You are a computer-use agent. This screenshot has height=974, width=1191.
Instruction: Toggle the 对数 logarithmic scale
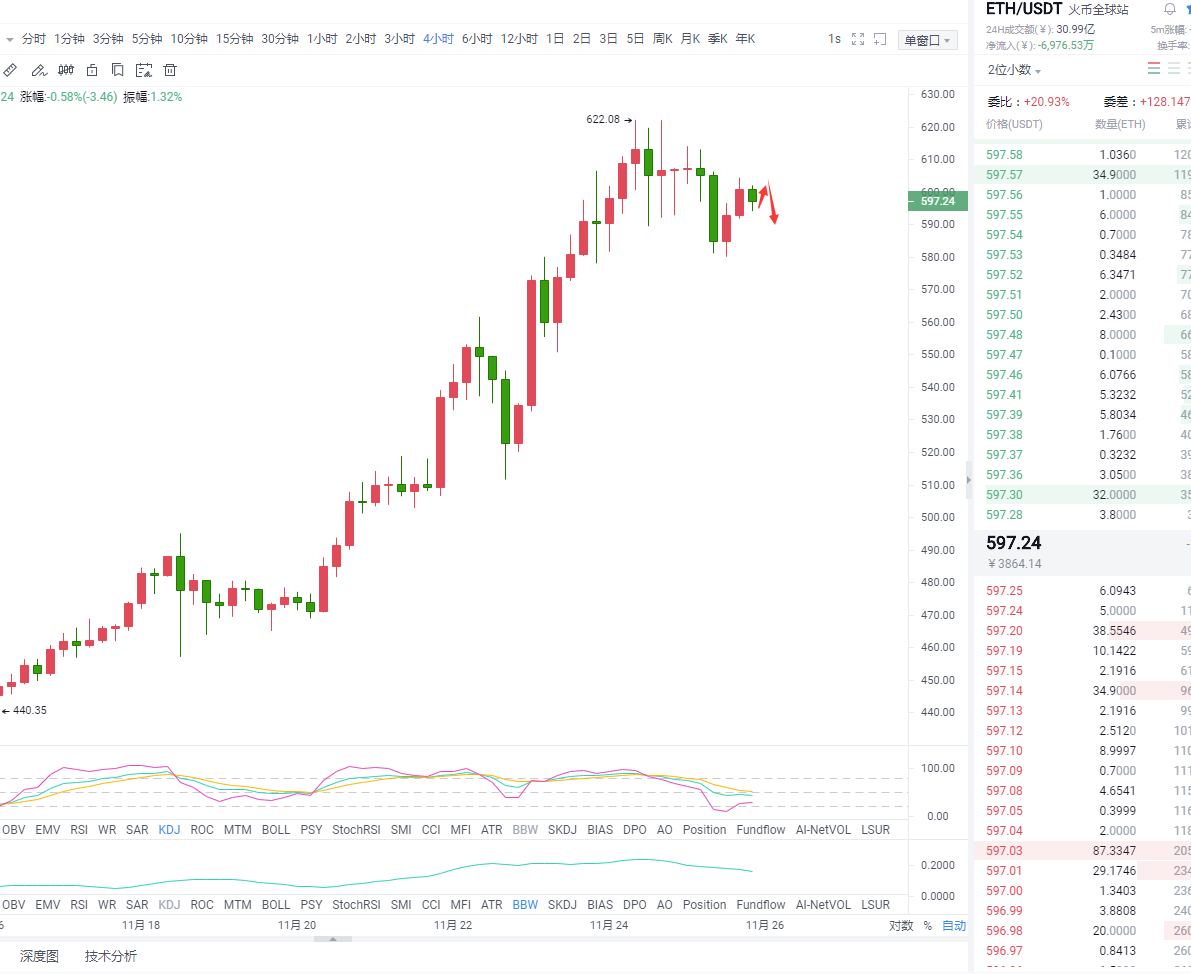click(901, 925)
